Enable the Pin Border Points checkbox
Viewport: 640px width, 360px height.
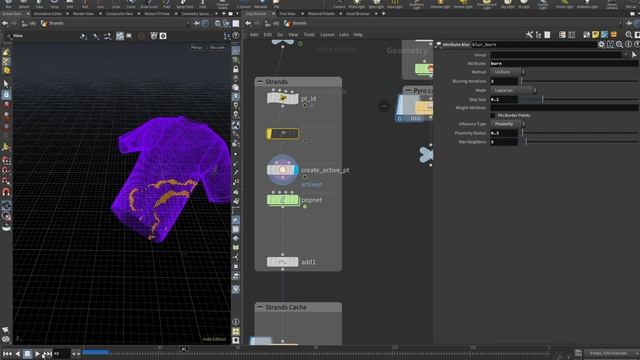click(493, 116)
